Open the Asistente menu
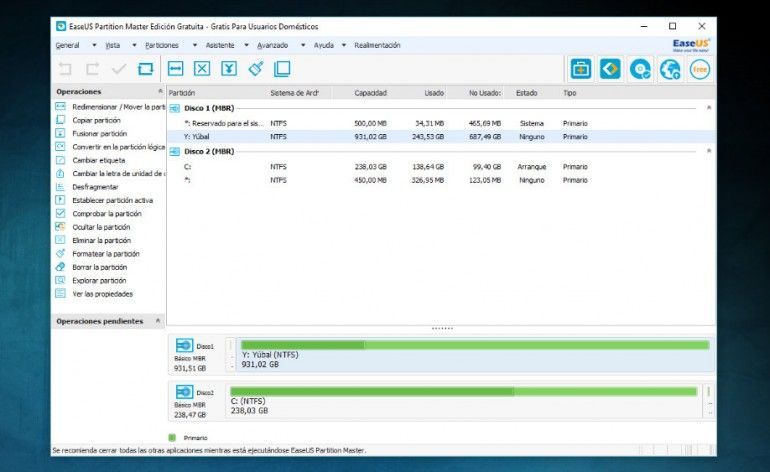770x472 pixels. point(220,45)
